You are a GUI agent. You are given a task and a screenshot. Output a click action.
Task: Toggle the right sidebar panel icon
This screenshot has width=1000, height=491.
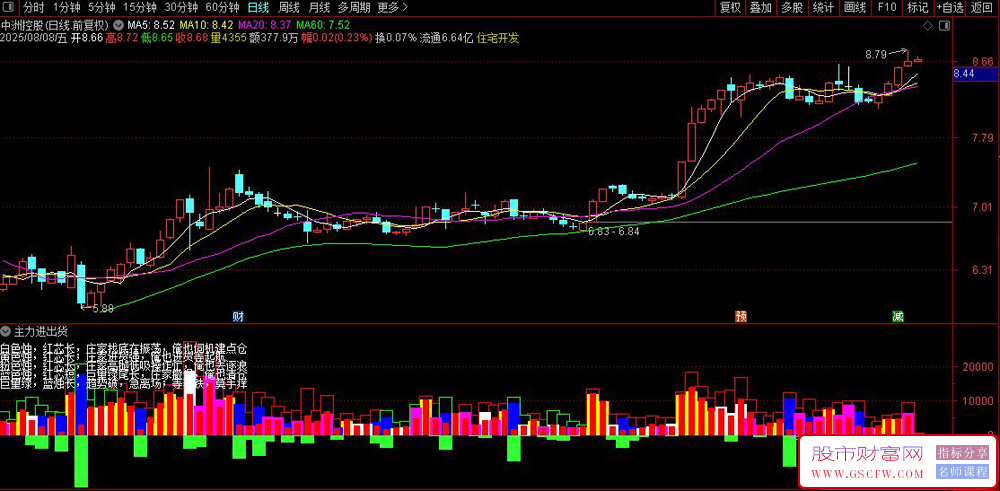[944, 26]
